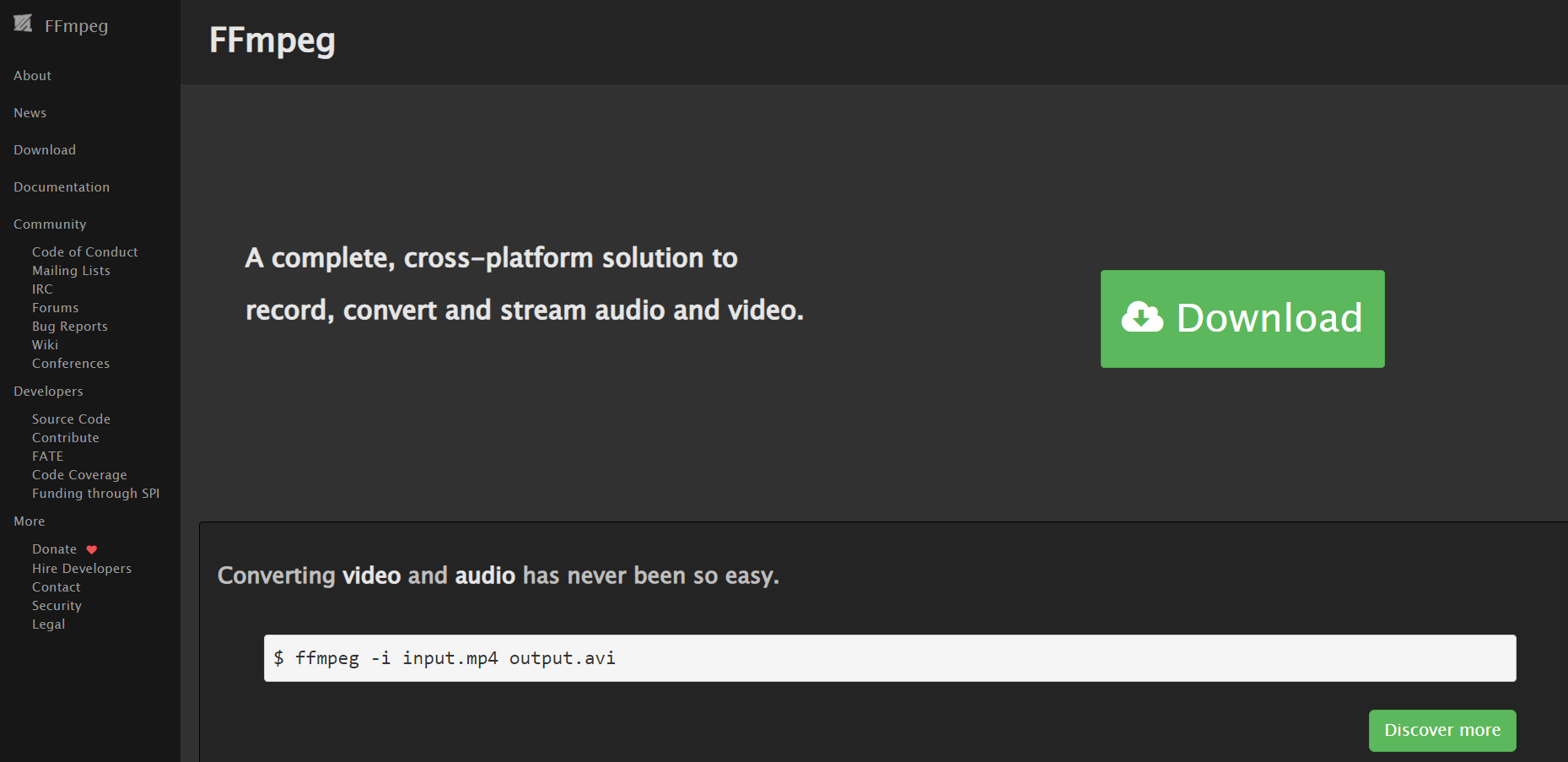Screen dimensions: 1568x762
Task: Visit the Mailing Lists page
Action: pyautogui.click(x=71, y=271)
